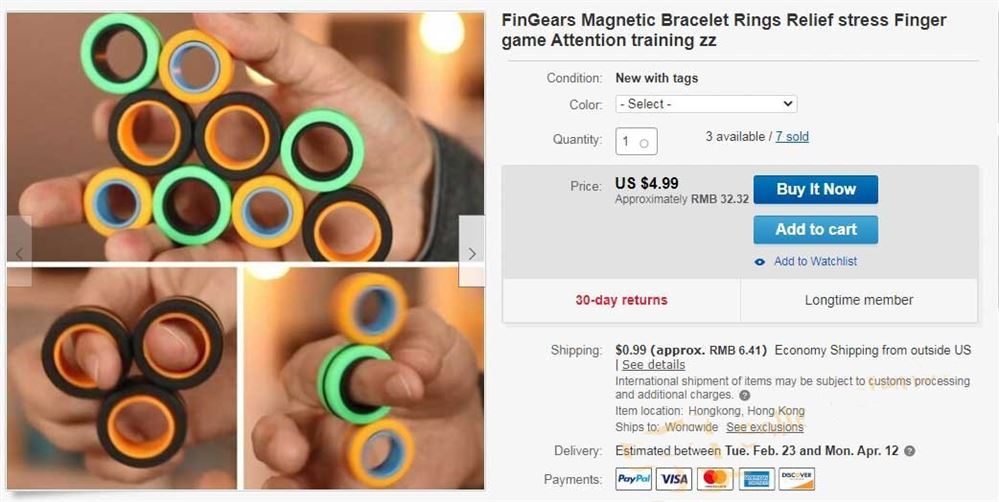Open the 7 sold link
The width and height of the screenshot is (999, 502).
coord(792,136)
